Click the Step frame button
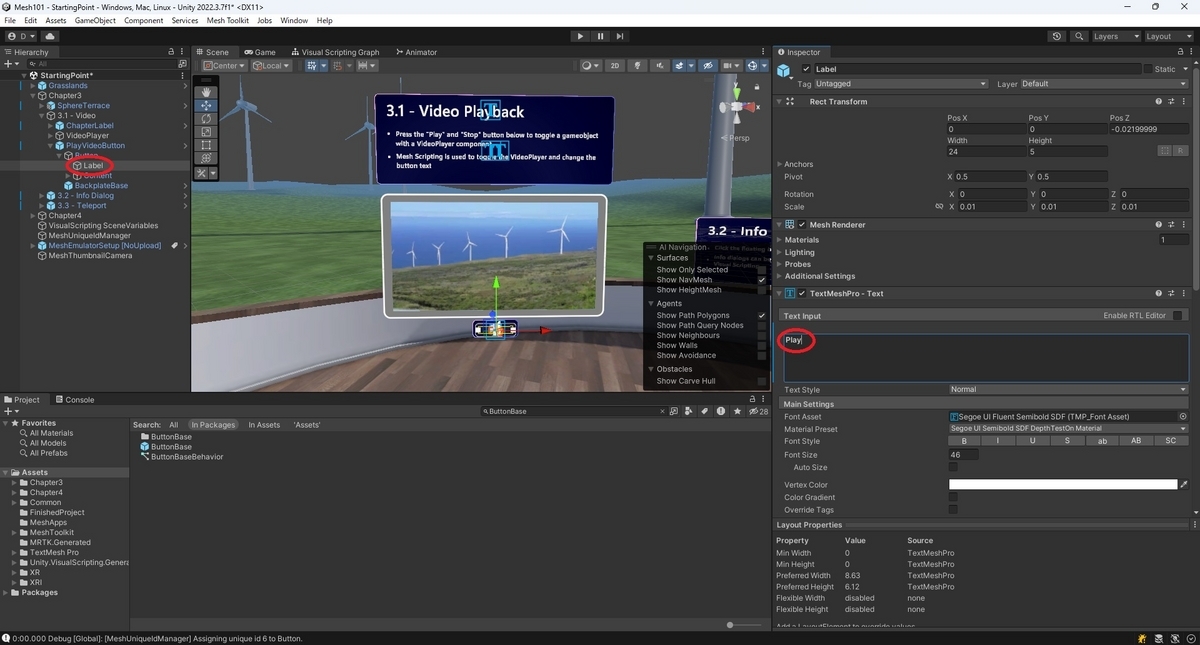 pyautogui.click(x=620, y=36)
